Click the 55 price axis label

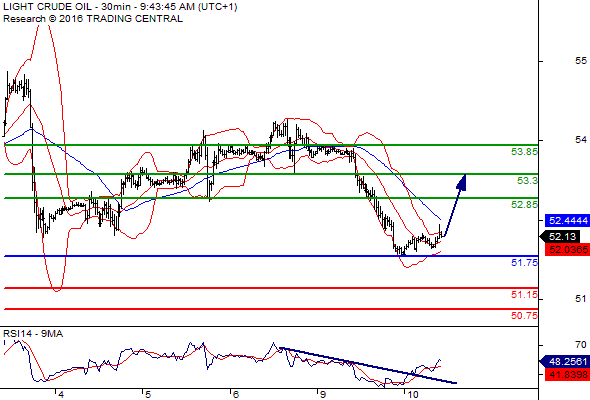coord(581,61)
